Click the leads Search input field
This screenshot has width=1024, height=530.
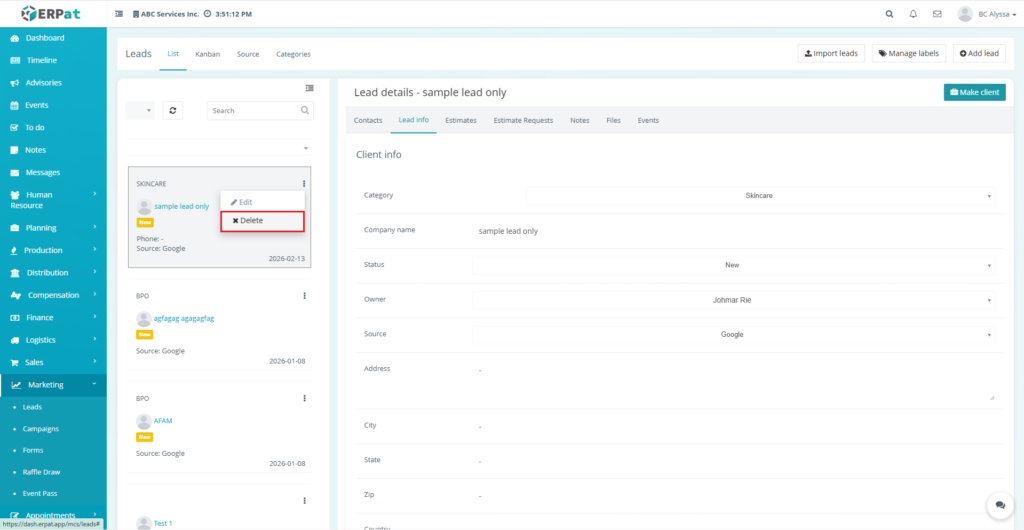[x=254, y=111]
